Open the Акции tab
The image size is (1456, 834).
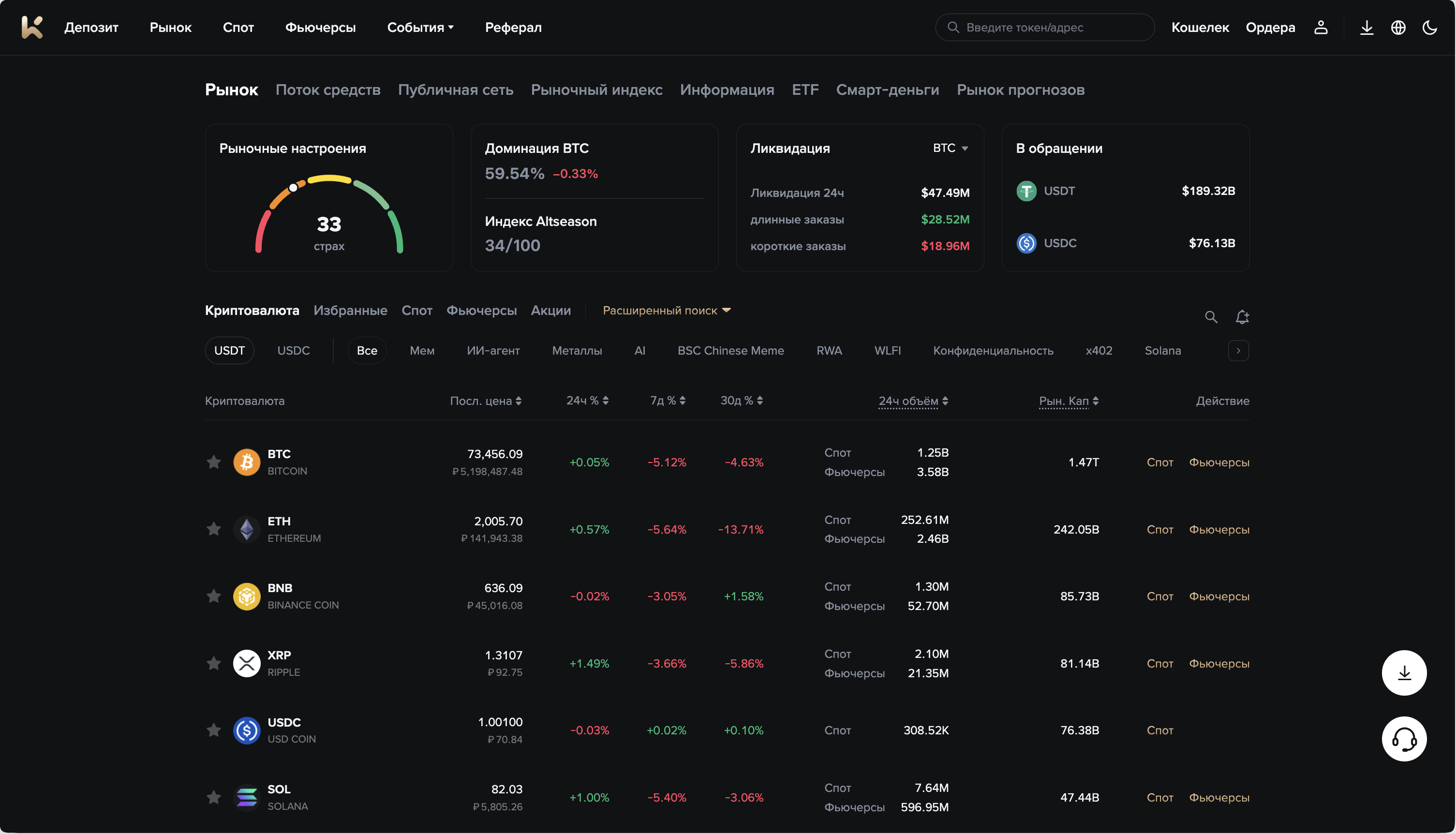click(x=550, y=311)
